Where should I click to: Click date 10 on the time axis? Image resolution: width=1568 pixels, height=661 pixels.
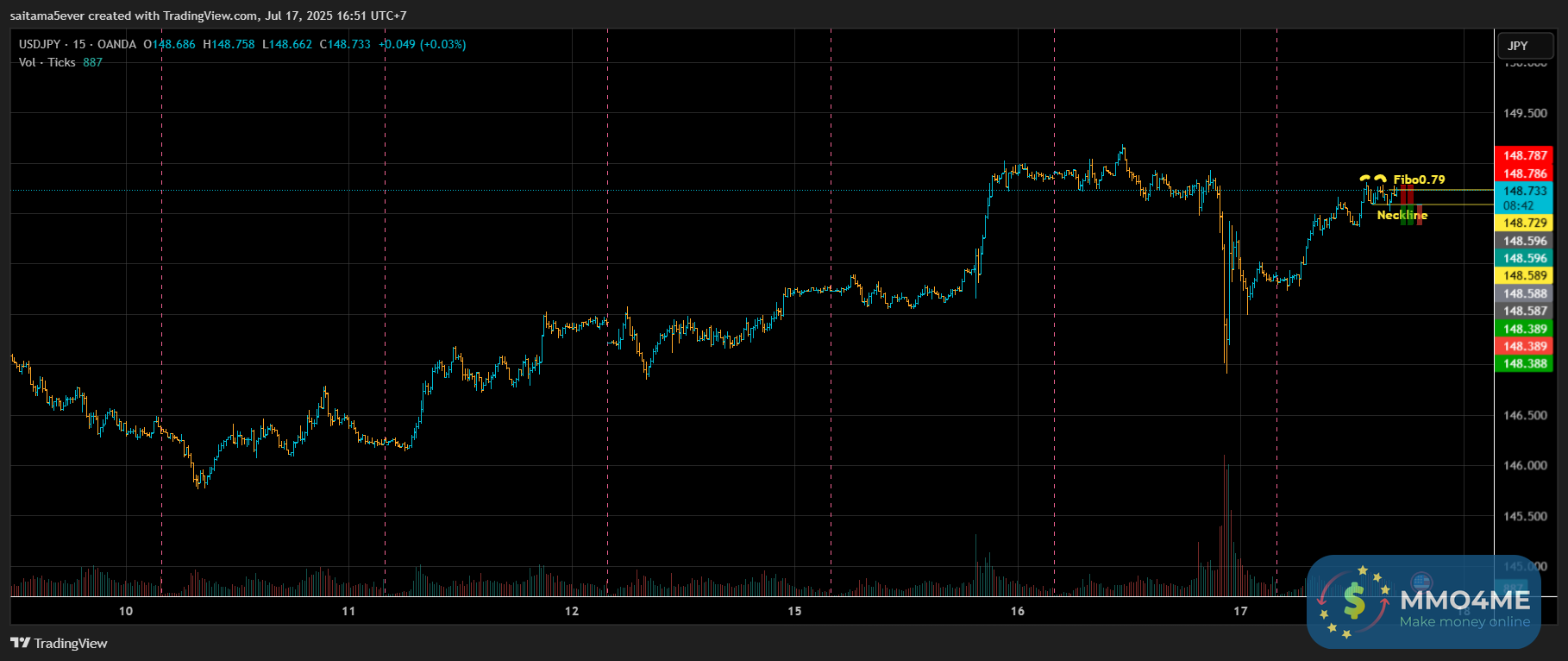(x=126, y=611)
